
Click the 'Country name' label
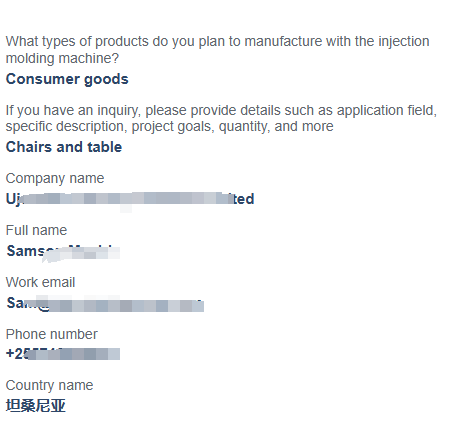(x=49, y=386)
